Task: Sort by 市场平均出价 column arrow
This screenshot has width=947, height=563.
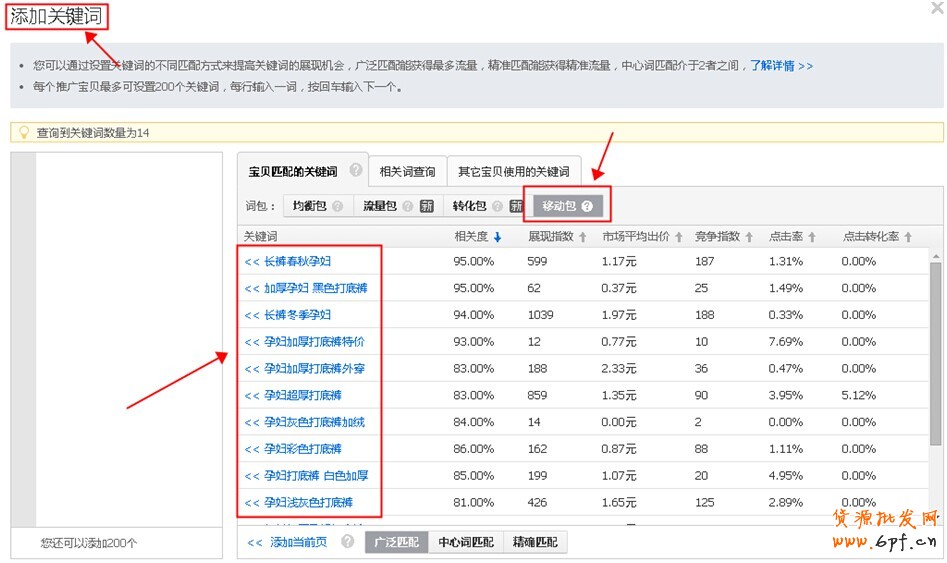Action: 679,237
